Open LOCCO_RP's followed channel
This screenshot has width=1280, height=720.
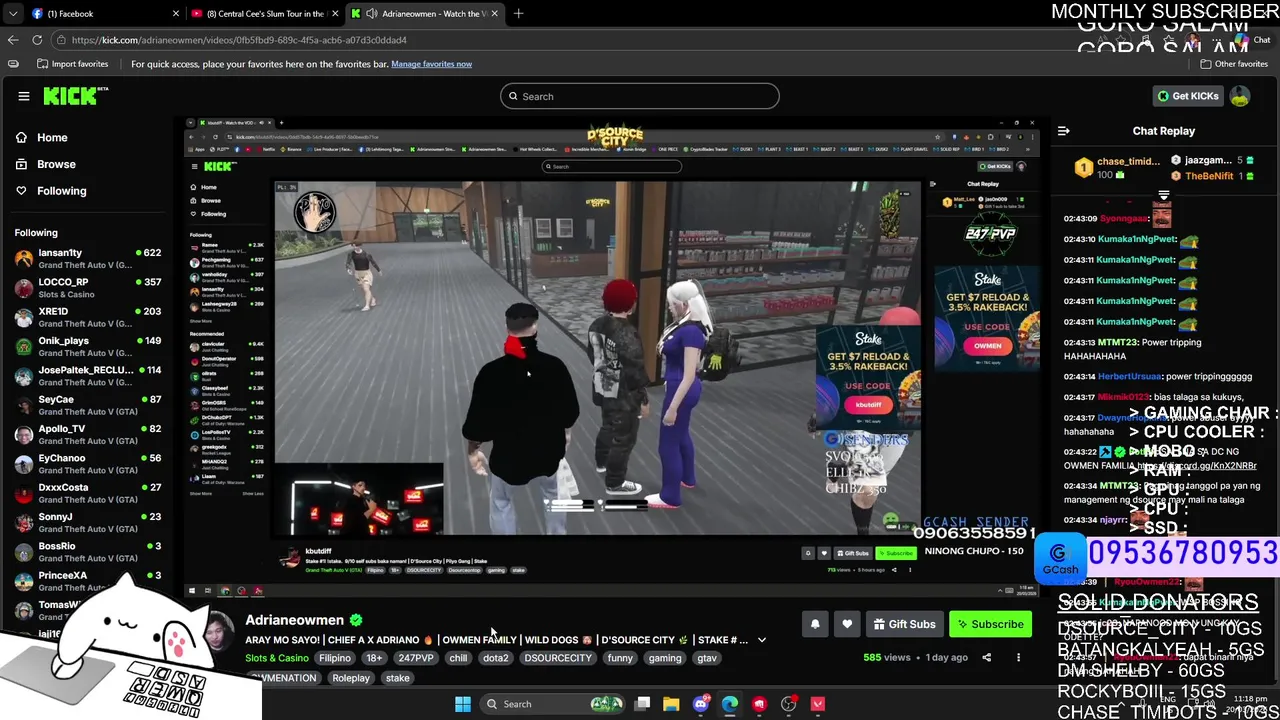pyautogui.click(x=88, y=287)
